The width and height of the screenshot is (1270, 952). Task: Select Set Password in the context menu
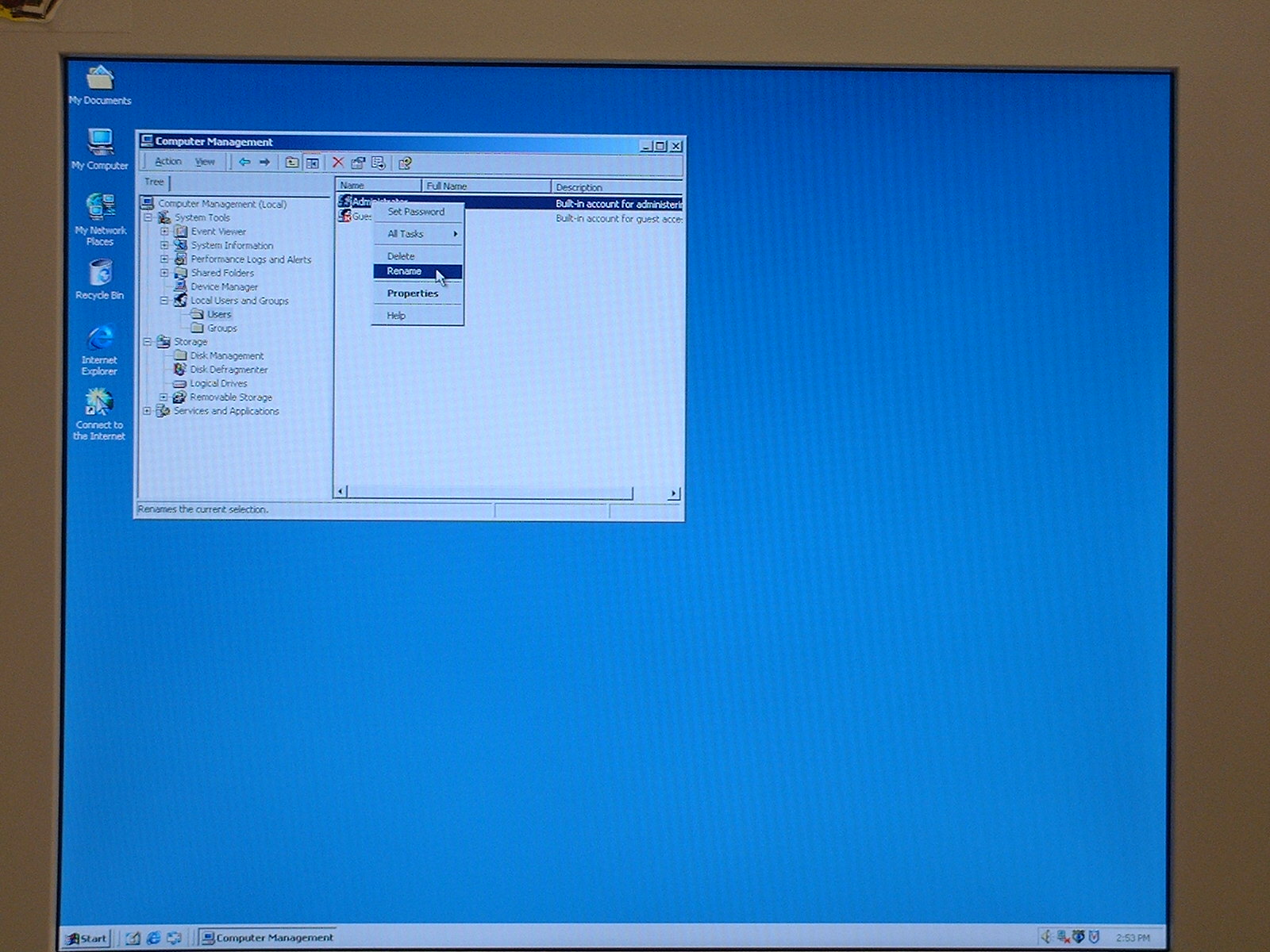point(416,212)
